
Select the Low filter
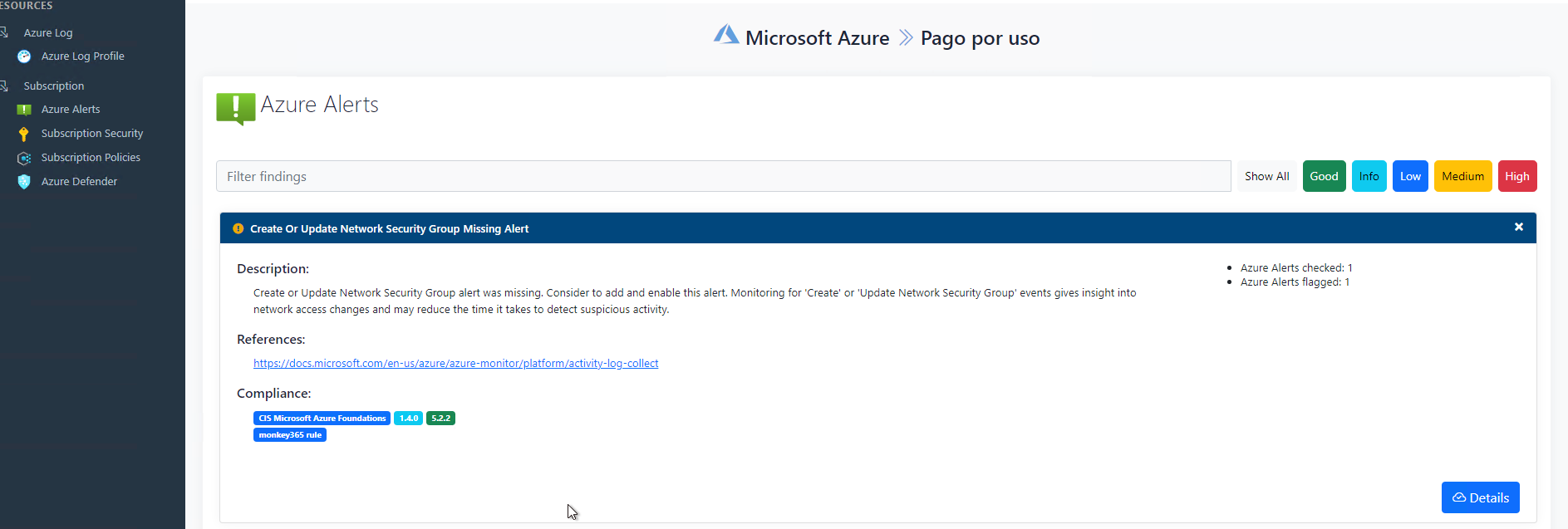pyautogui.click(x=1410, y=176)
